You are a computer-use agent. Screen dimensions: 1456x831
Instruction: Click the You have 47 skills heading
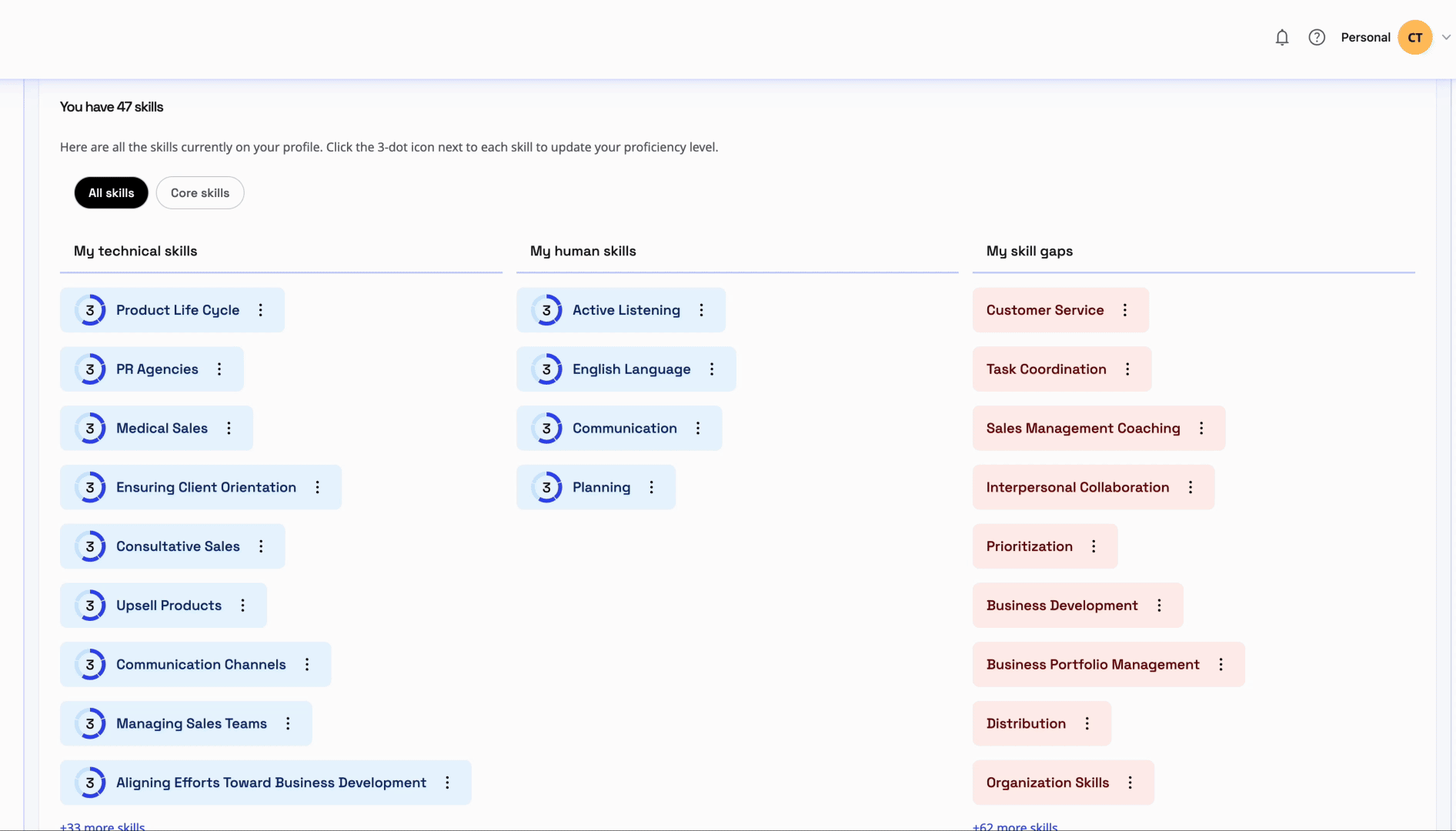[112, 107]
